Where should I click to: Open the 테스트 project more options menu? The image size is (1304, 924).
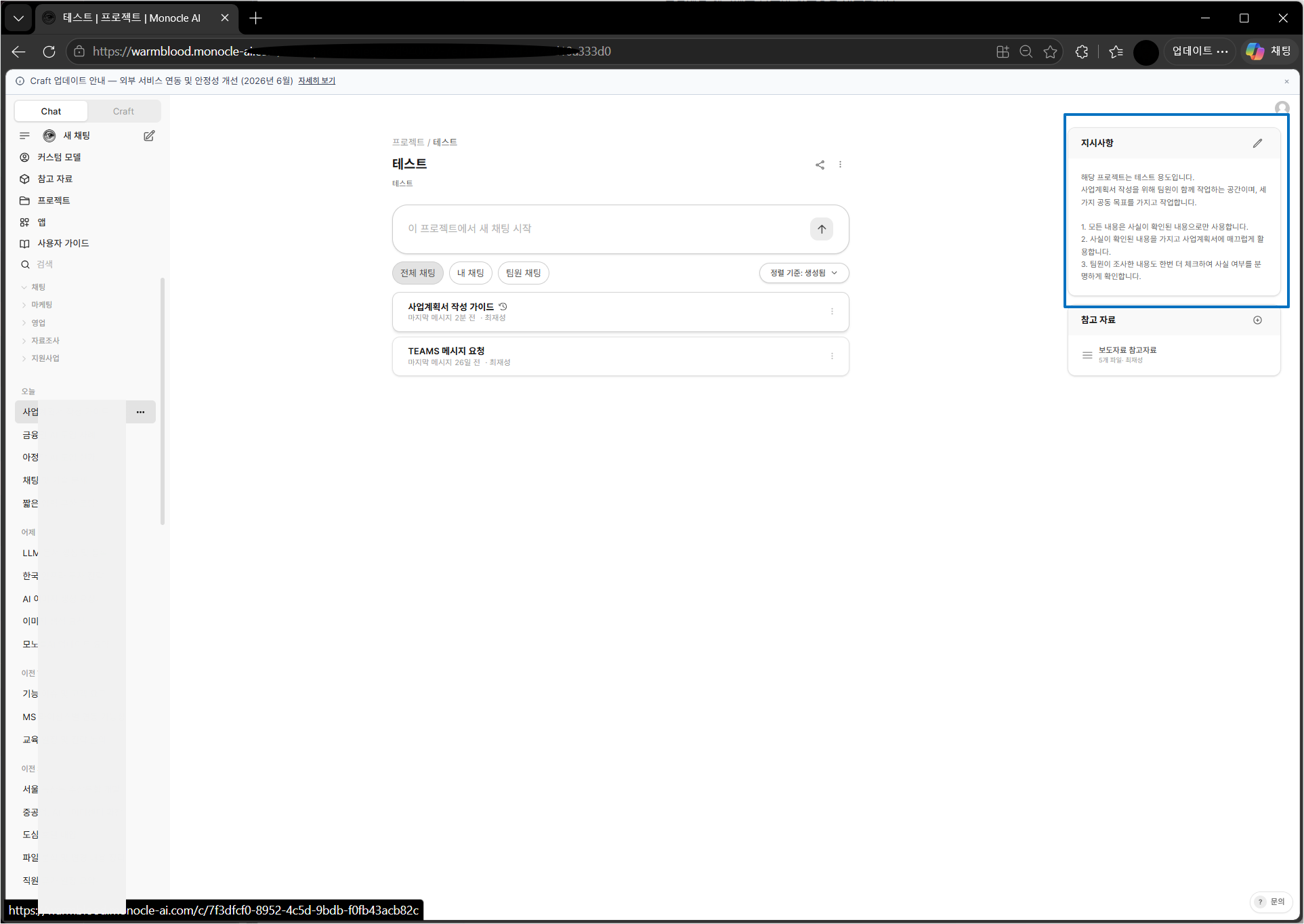840,165
